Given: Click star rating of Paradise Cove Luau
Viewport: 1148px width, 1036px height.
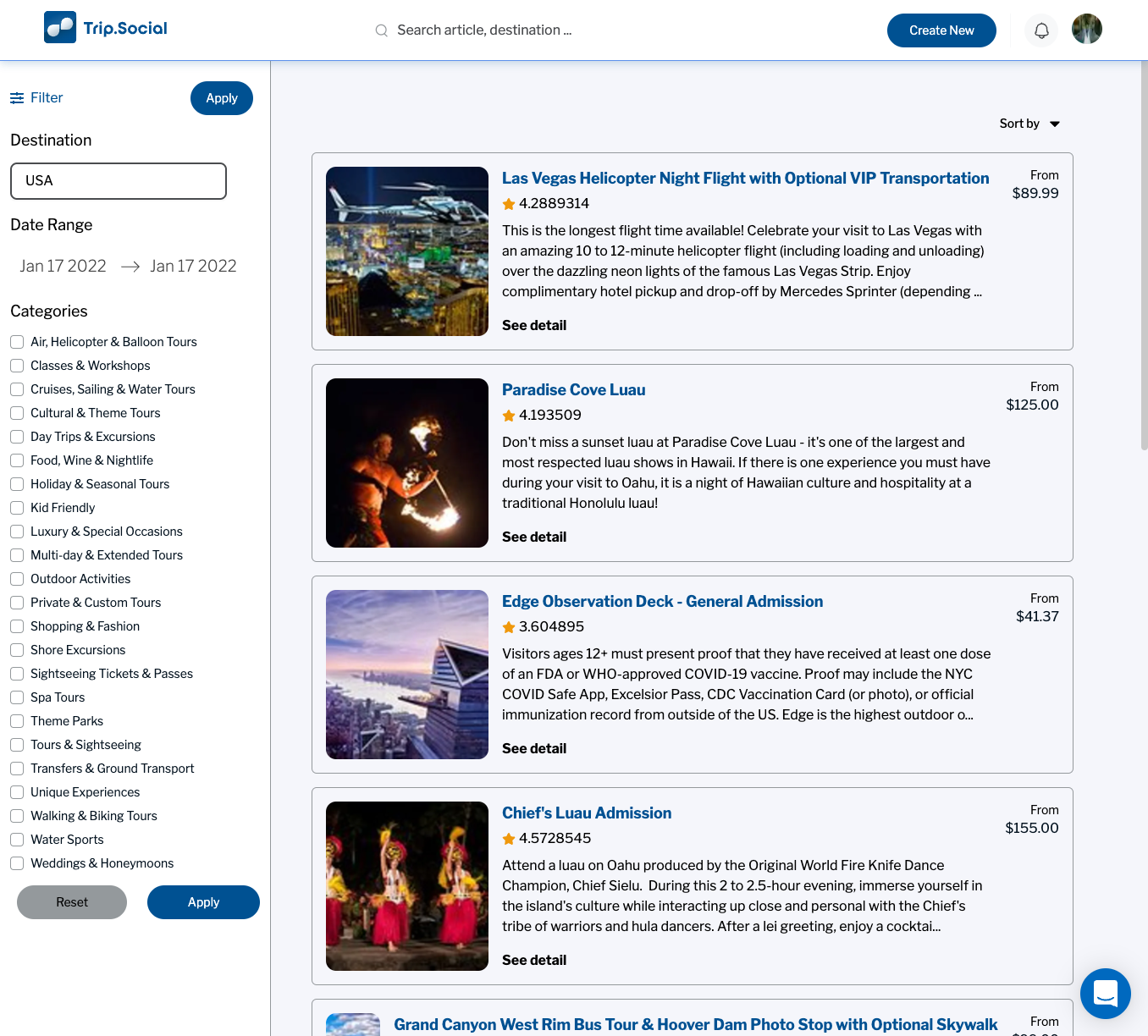Looking at the screenshot, I should pyautogui.click(x=509, y=416).
